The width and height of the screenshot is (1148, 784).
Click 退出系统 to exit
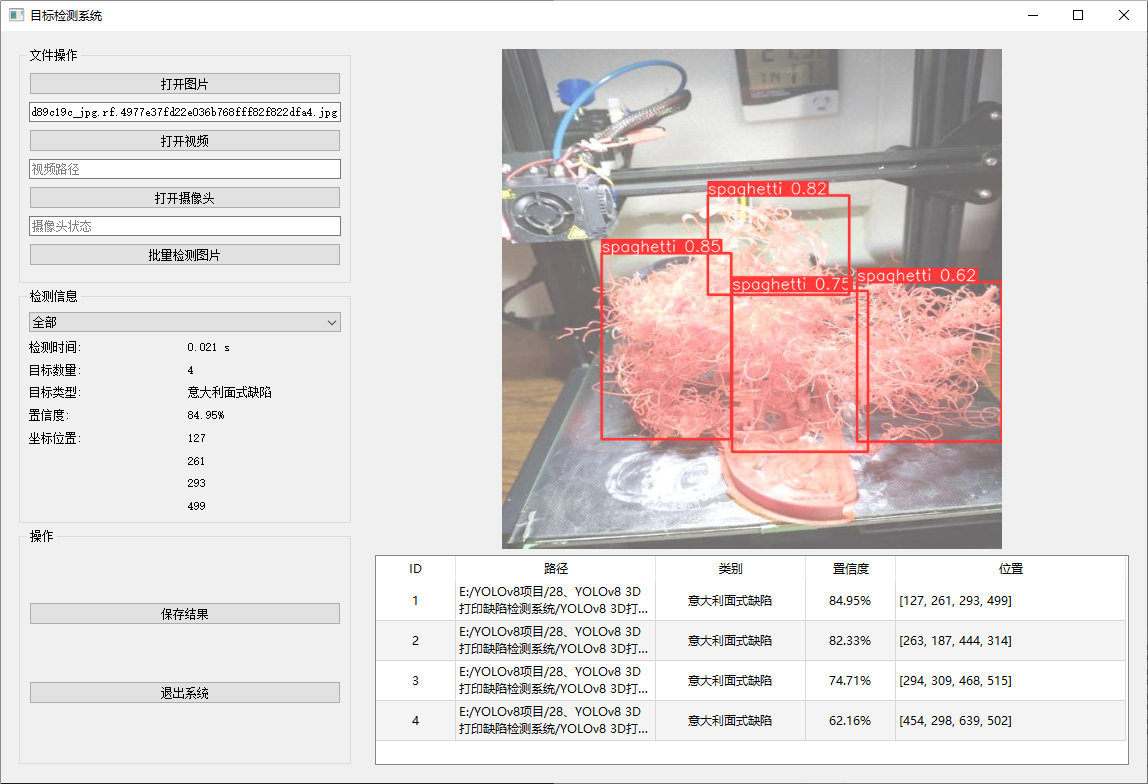(x=184, y=693)
